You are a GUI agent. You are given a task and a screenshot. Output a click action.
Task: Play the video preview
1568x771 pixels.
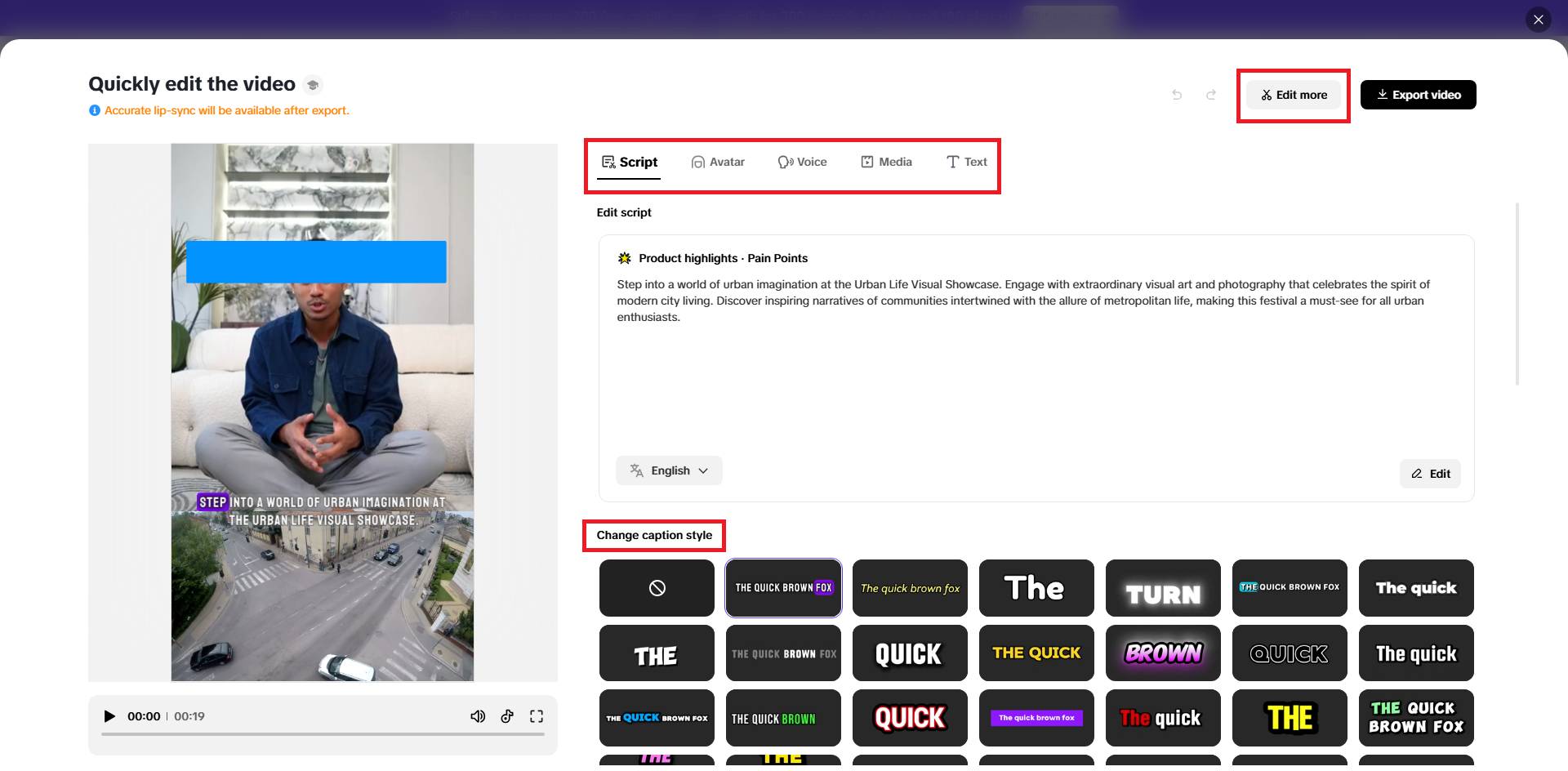click(109, 716)
